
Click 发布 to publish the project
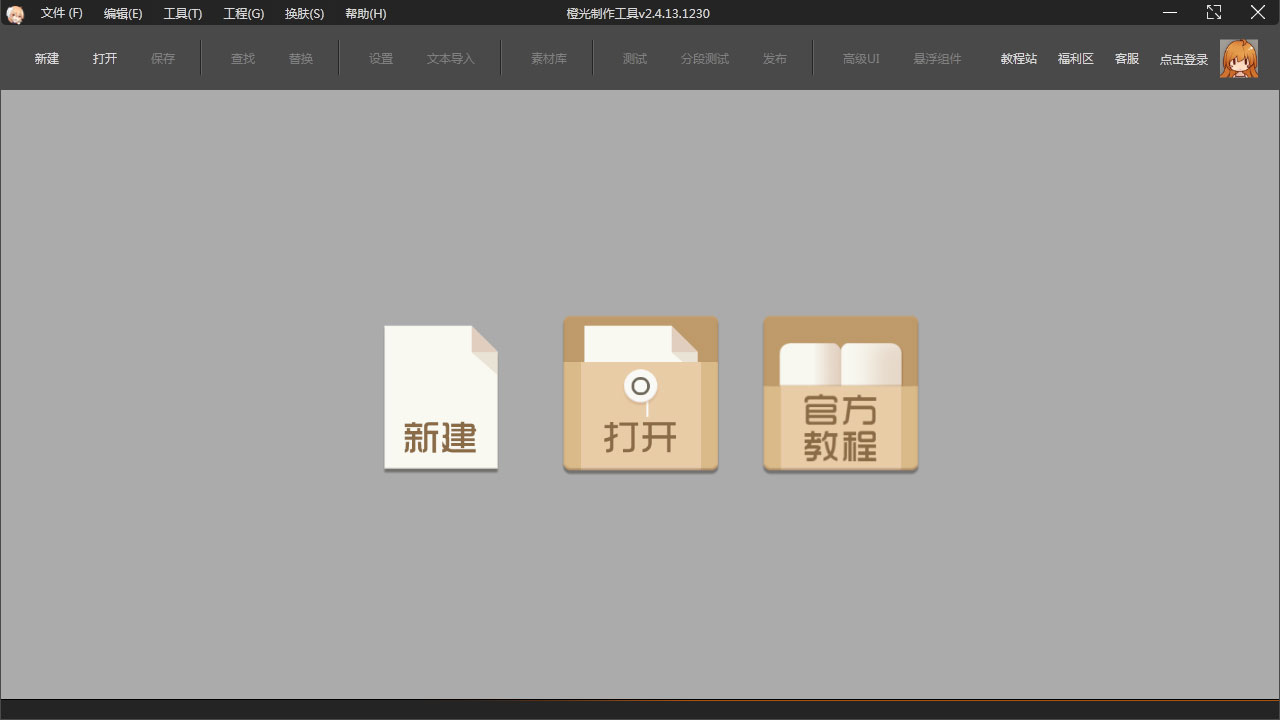pos(774,58)
